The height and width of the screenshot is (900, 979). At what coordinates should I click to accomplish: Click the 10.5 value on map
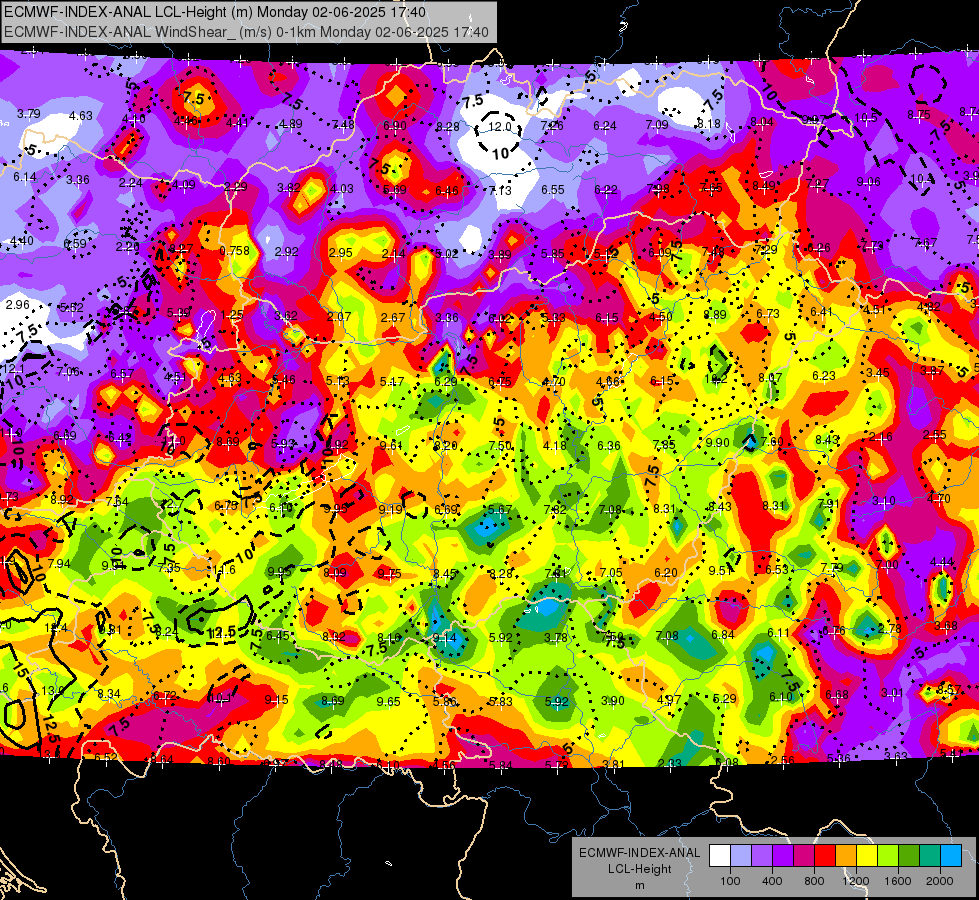pos(866,118)
